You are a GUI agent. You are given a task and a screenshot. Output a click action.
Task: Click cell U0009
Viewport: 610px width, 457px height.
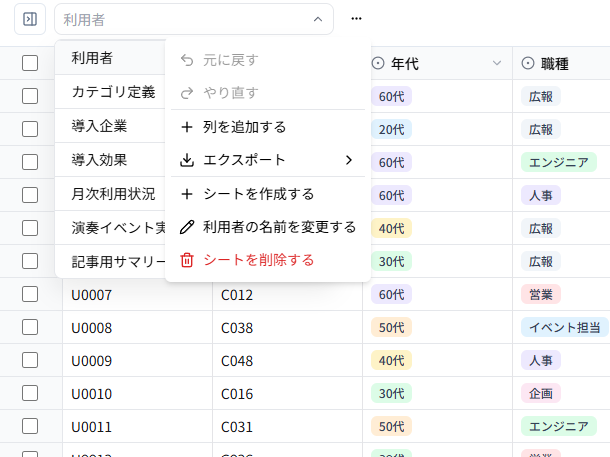[x=137, y=361]
